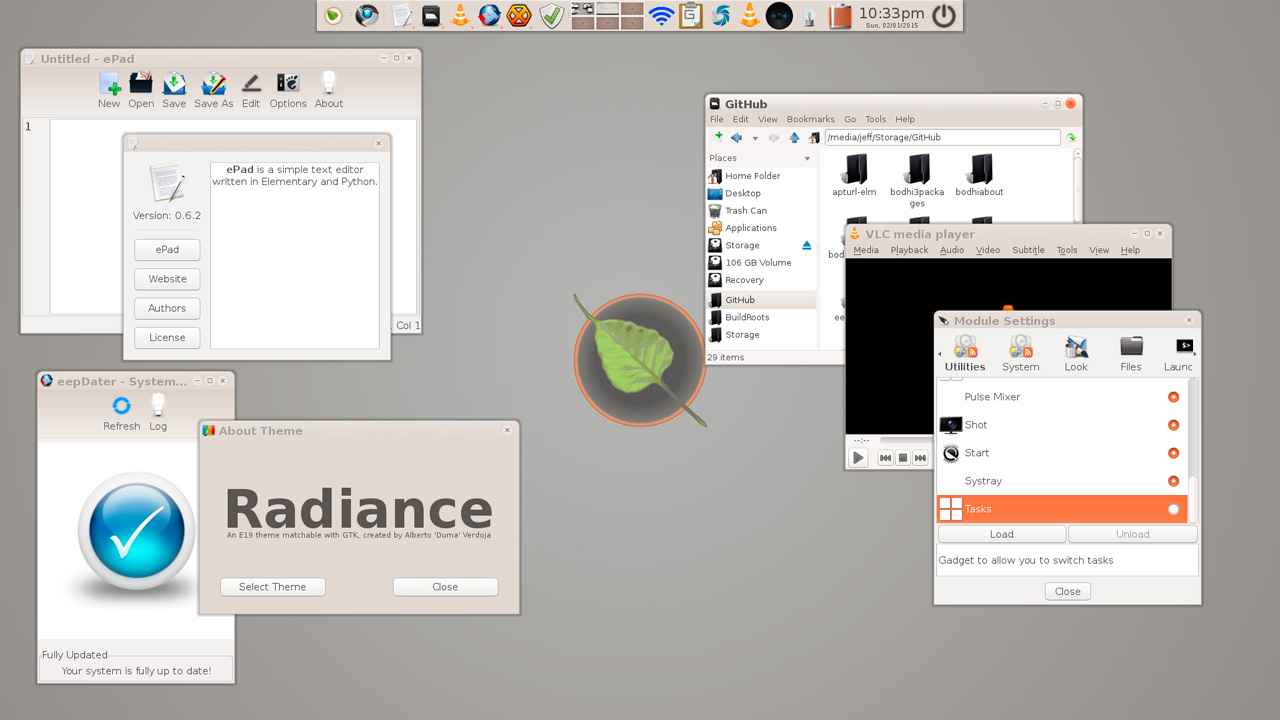Screen dimensions: 1280x720
Task: Open the back-history dropdown arrow in file manager
Action: click(755, 138)
